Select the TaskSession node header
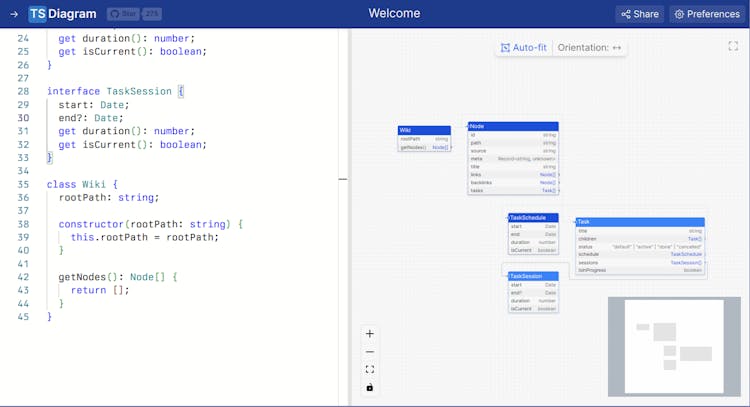The height and width of the screenshot is (407, 750). [x=533, y=276]
